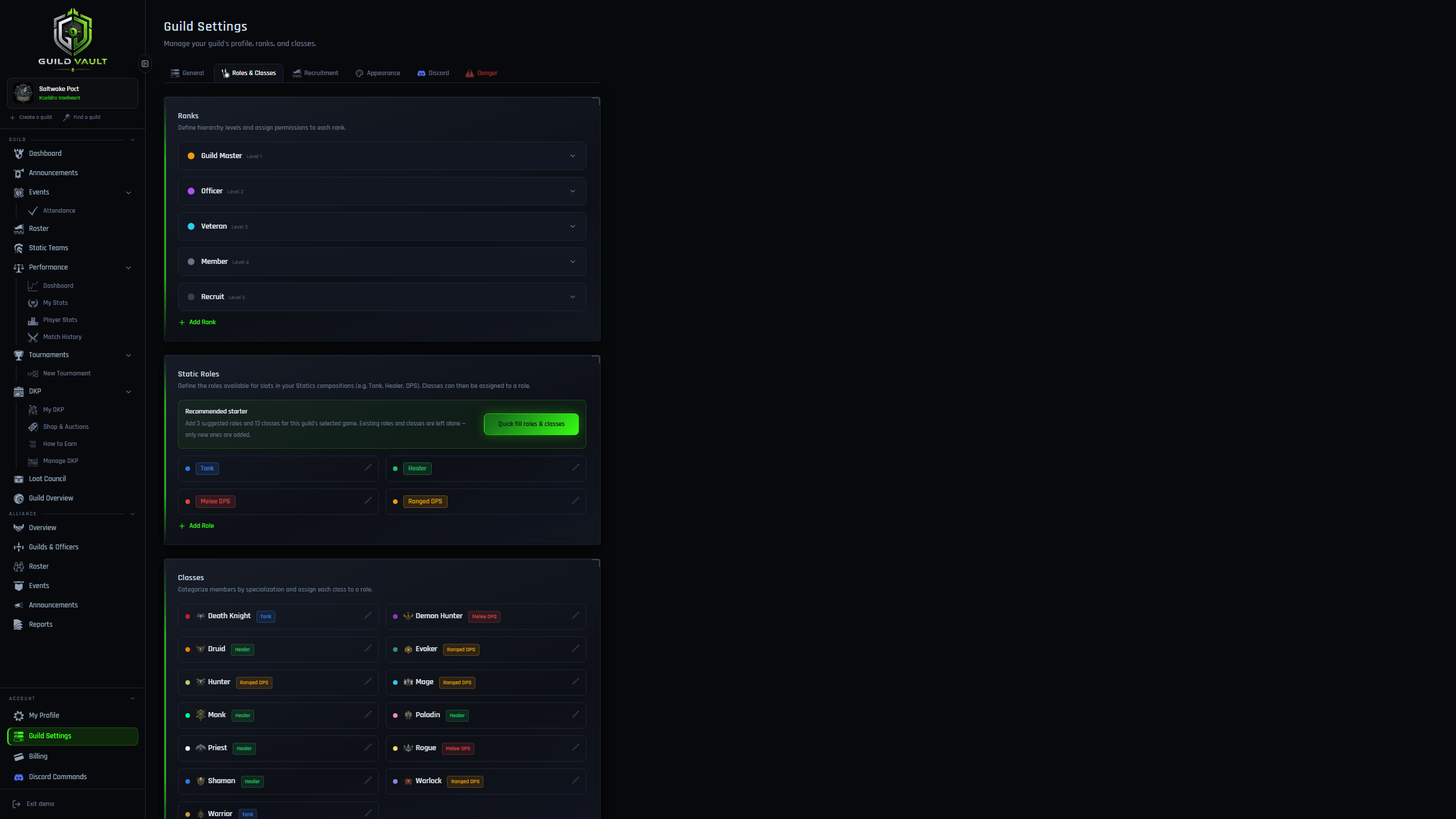Expand the Member rank row
This screenshot has width=1456, height=819.
[x=382, y=262]
